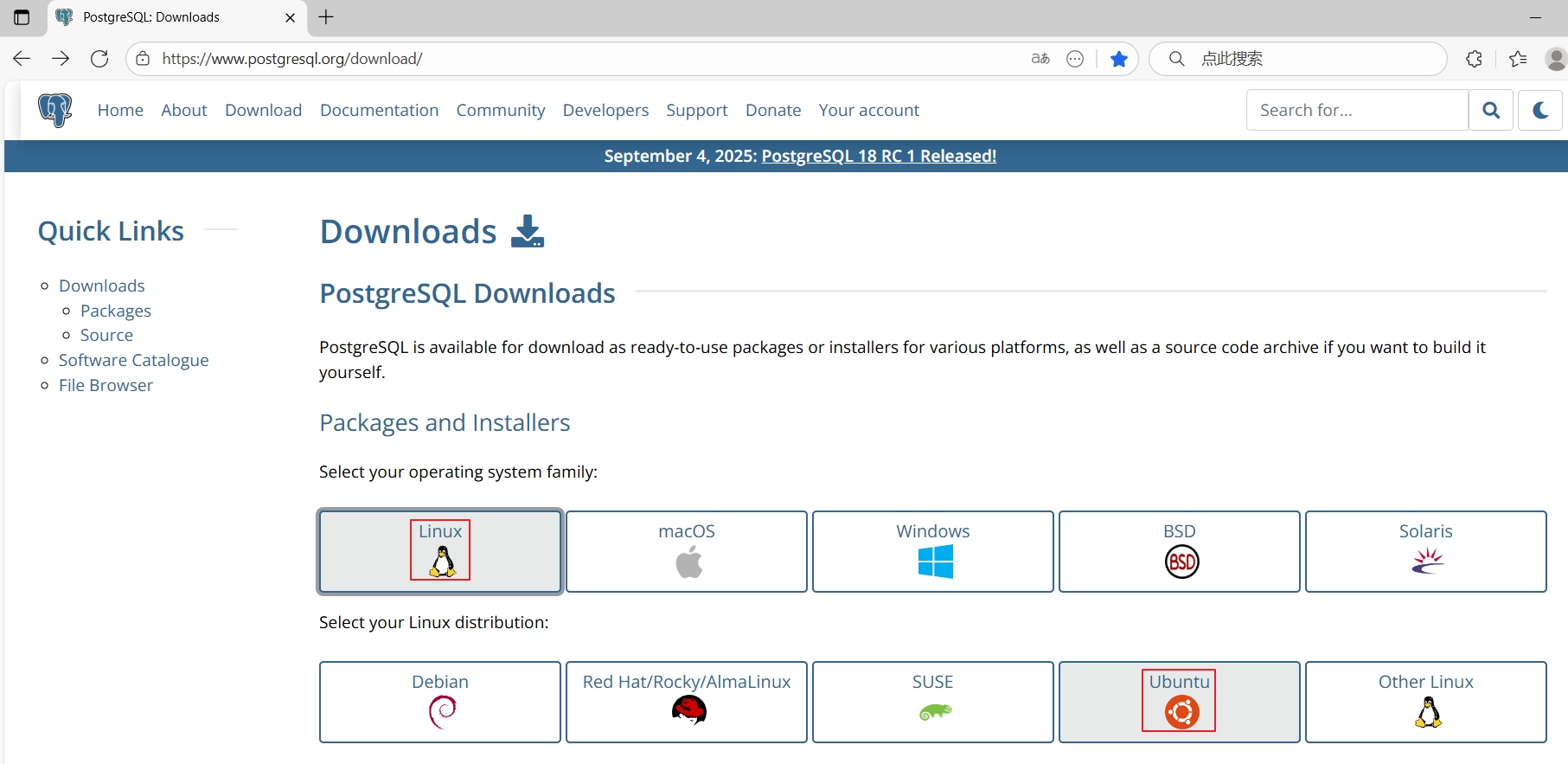
Task: Favorite this page with the star icon
Action: (1118, 59)
